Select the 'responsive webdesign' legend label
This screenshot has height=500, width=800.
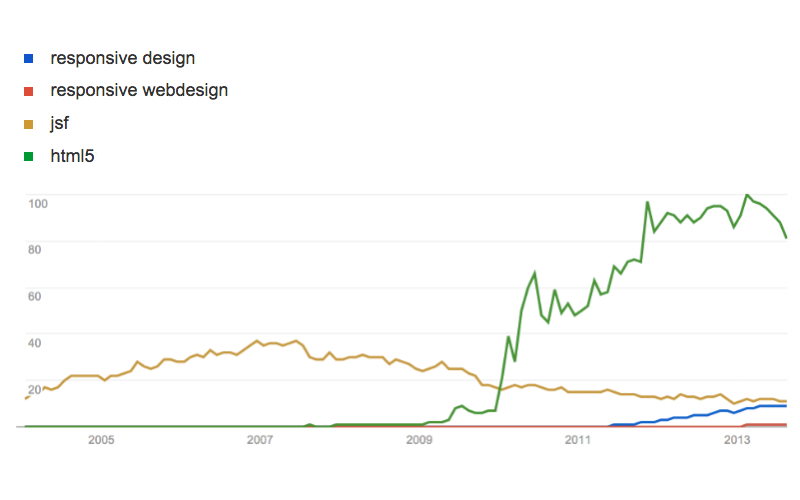[x=139, y=90]
